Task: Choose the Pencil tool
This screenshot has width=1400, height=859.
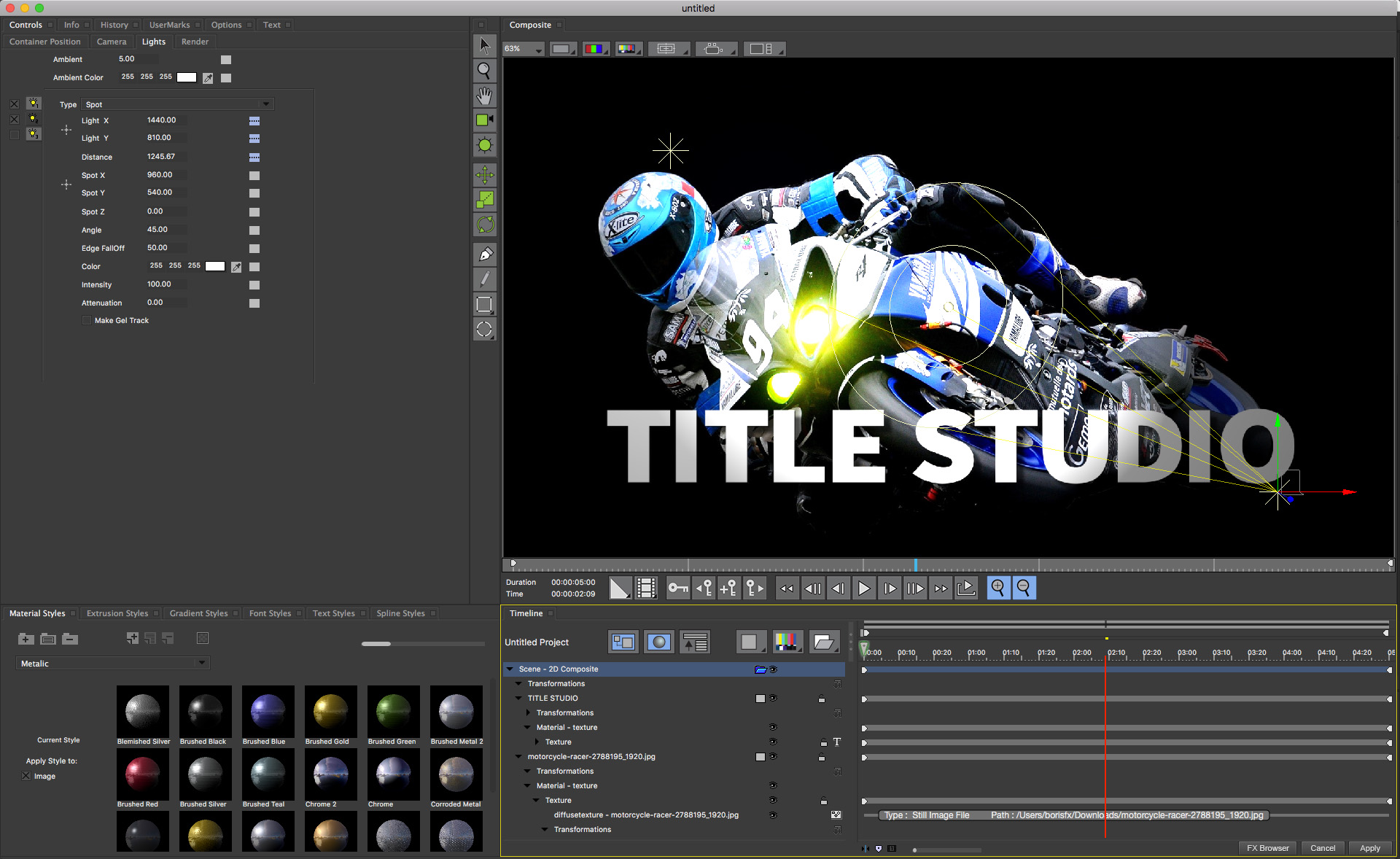Action: (484, 279)
